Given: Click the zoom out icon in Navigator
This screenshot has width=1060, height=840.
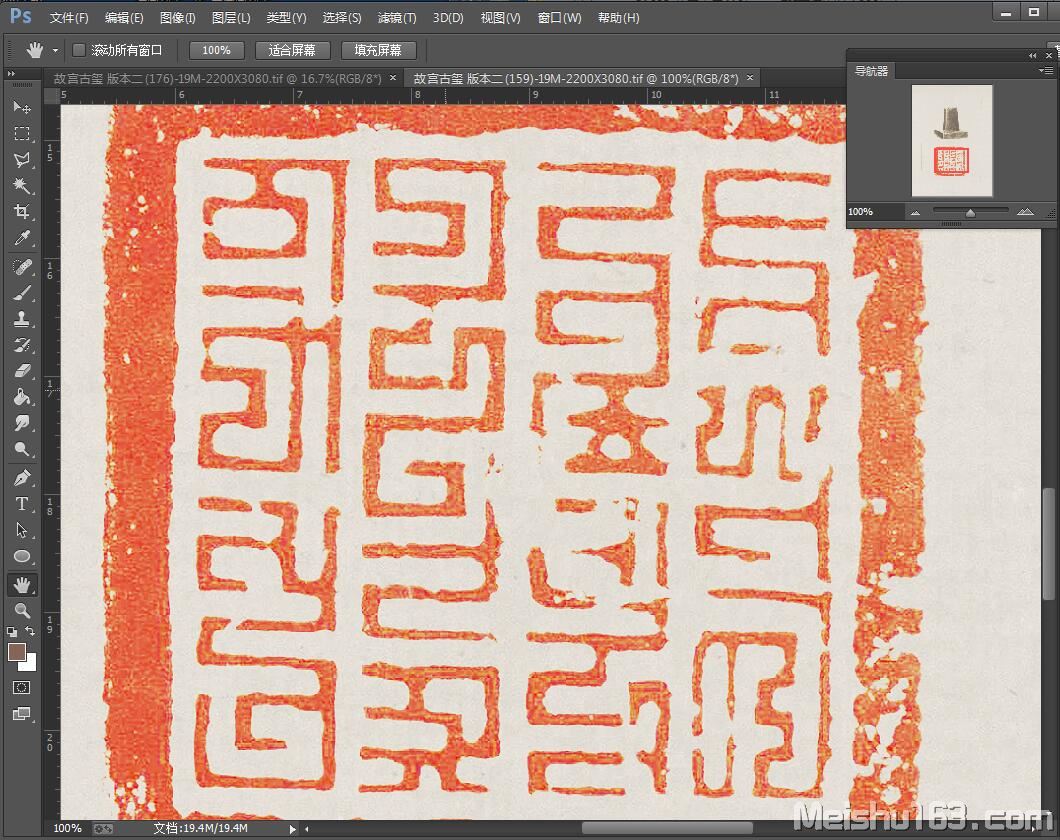Looking at the screenshot, I should (915, 212).
